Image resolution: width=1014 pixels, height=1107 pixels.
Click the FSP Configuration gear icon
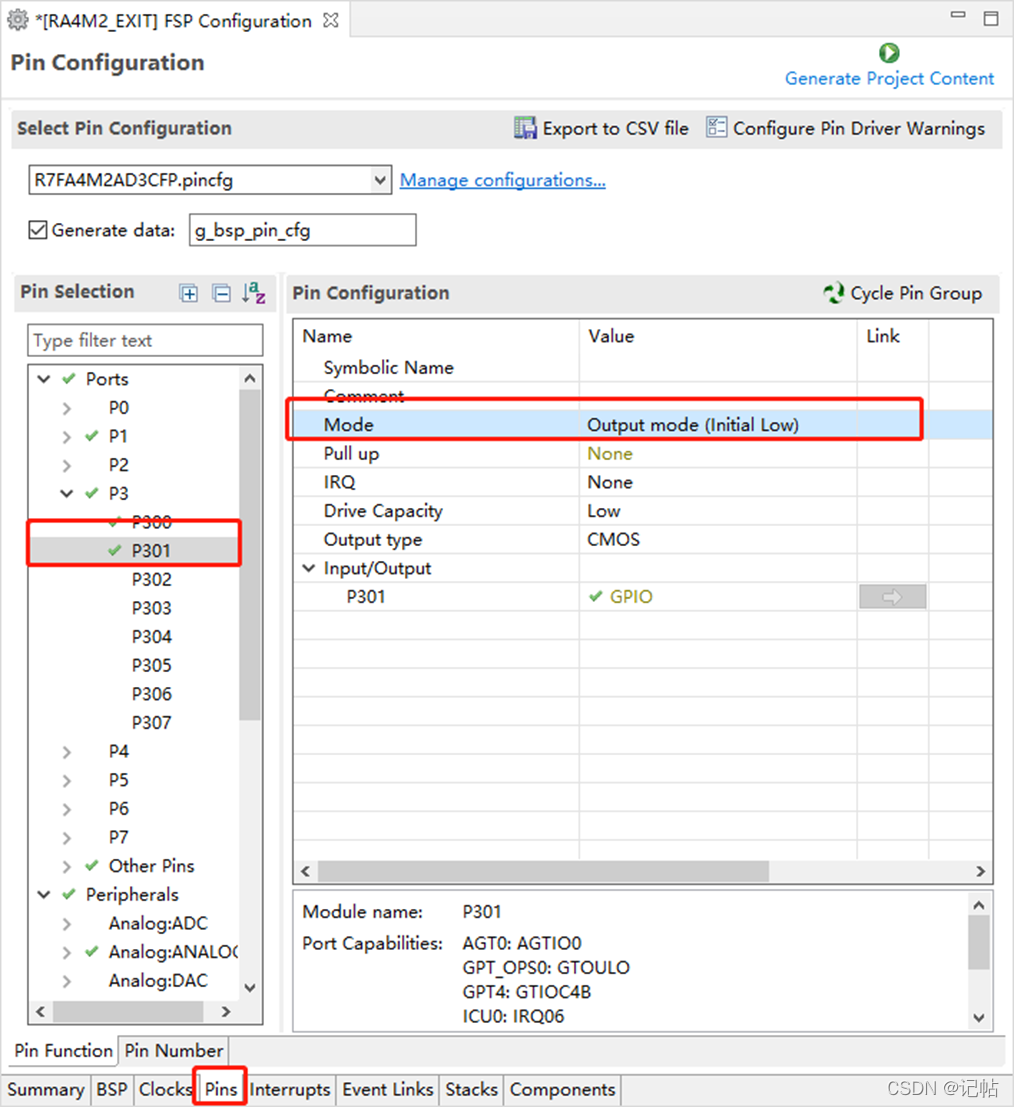tap(18, 20)
